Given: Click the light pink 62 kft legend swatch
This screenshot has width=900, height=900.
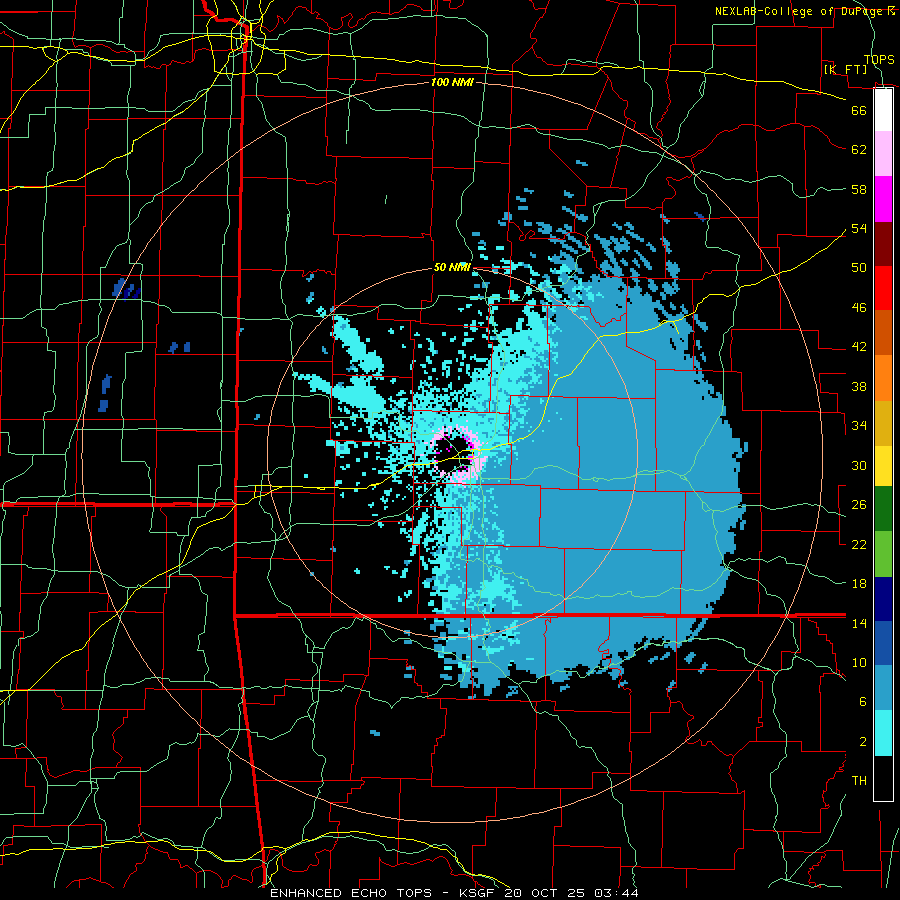Looking at the screenshot, I should (x=883, y=153).
